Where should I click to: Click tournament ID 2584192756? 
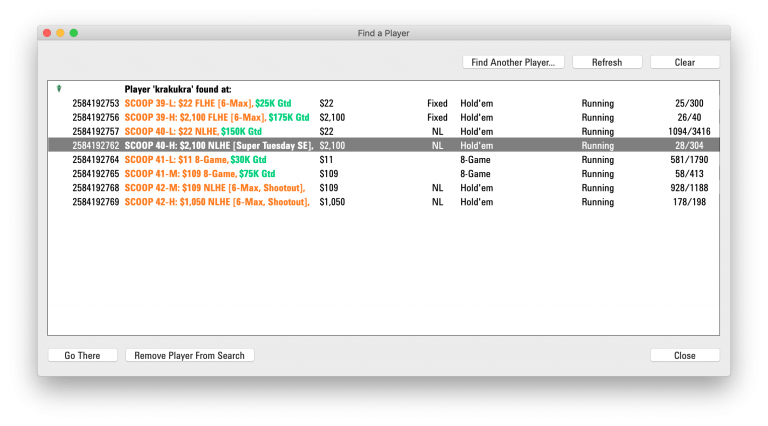[96, 118]
